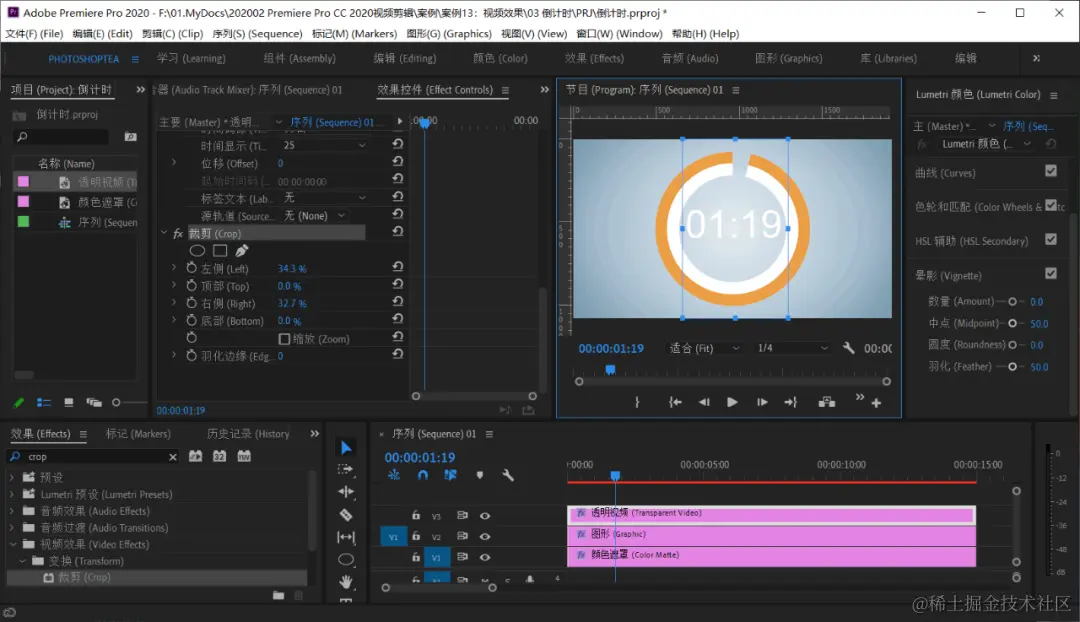Play the Program Monitor preview

click(x=732, y=402)
